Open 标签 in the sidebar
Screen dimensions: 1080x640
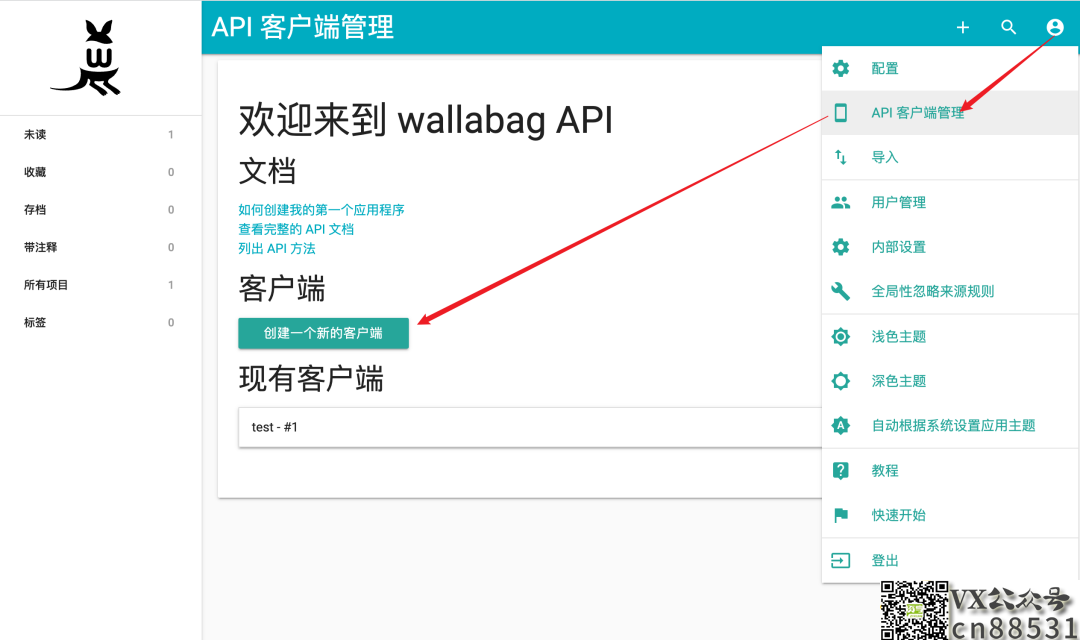(101, 322)
